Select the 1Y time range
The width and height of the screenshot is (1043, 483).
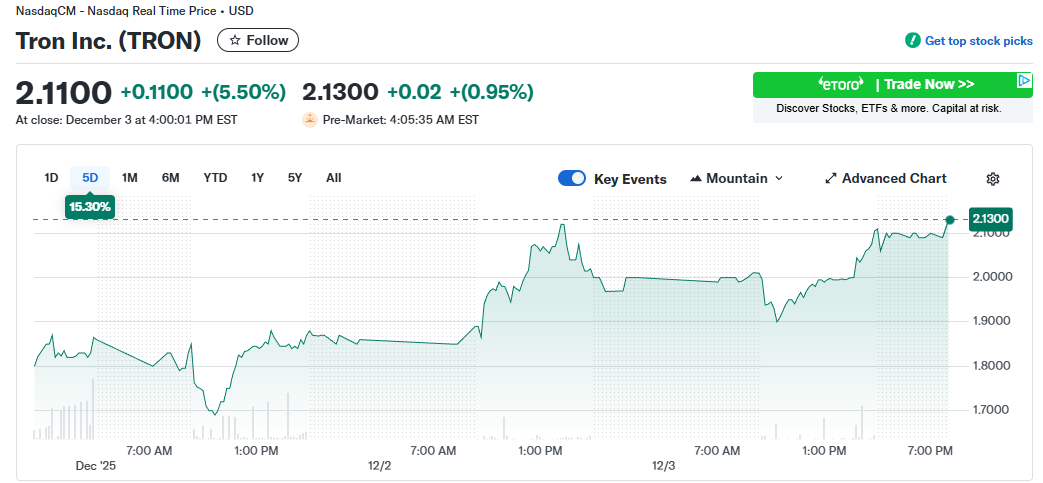point(258,178)
